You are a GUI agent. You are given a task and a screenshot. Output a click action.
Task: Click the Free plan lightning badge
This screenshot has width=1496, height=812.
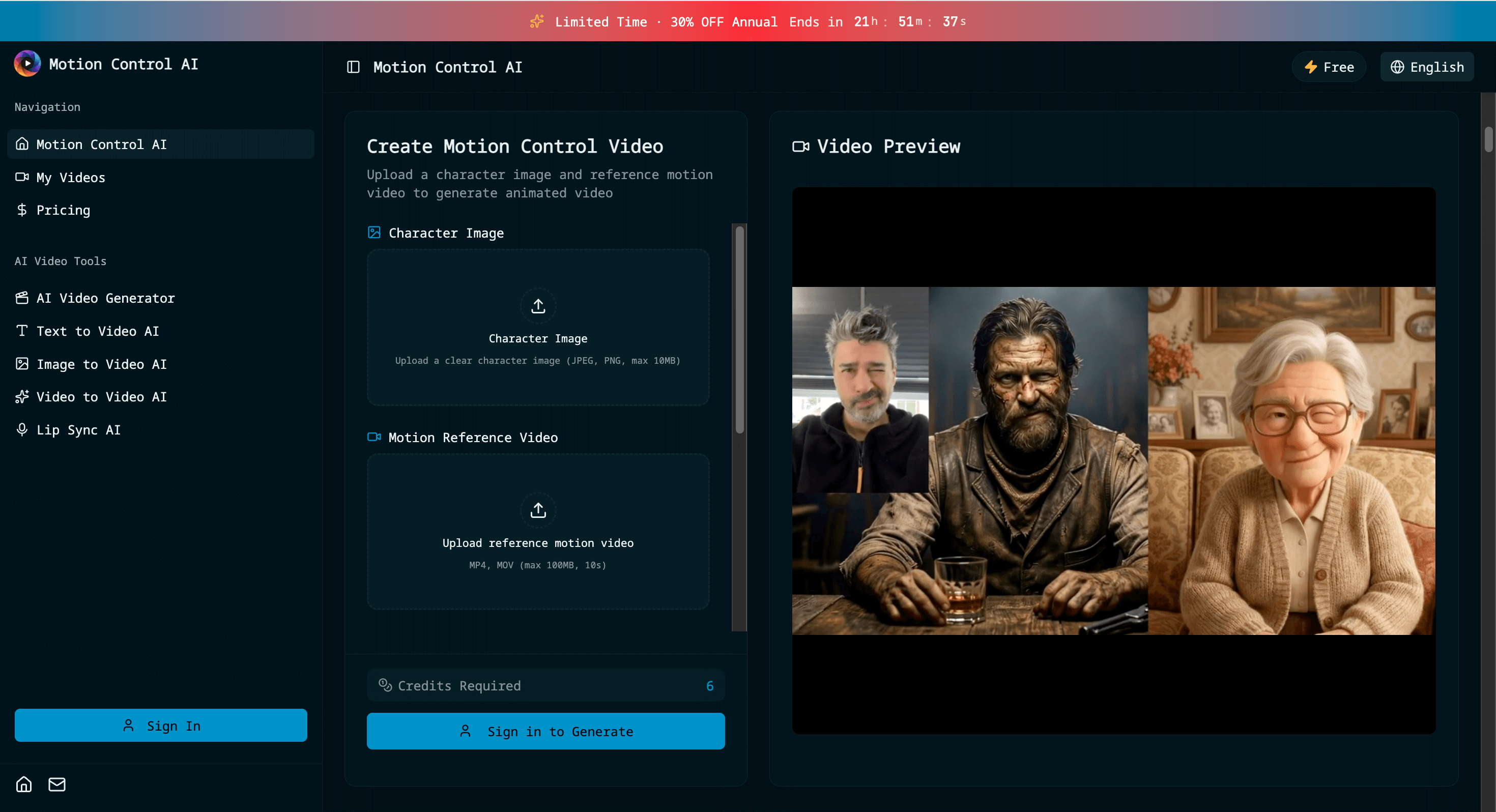click(x=1329, y=66)
